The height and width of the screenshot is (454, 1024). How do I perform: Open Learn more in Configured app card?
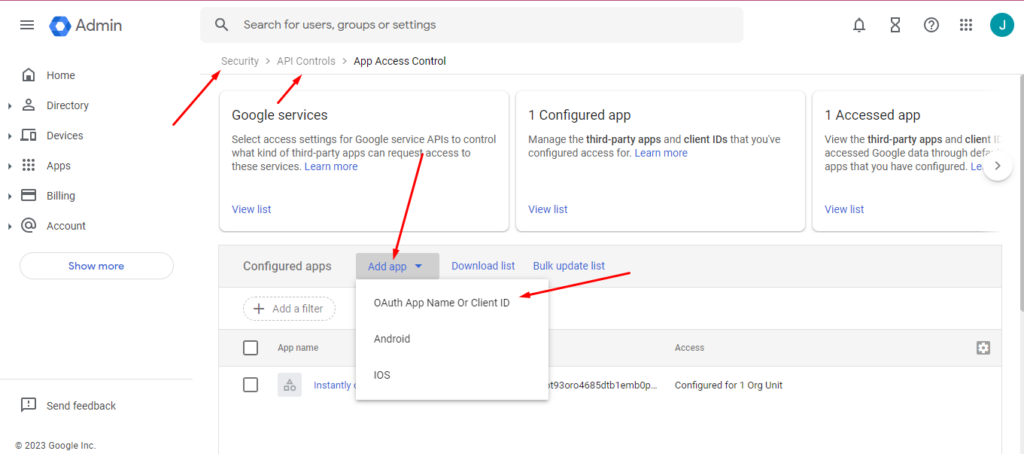click(661, 153)
